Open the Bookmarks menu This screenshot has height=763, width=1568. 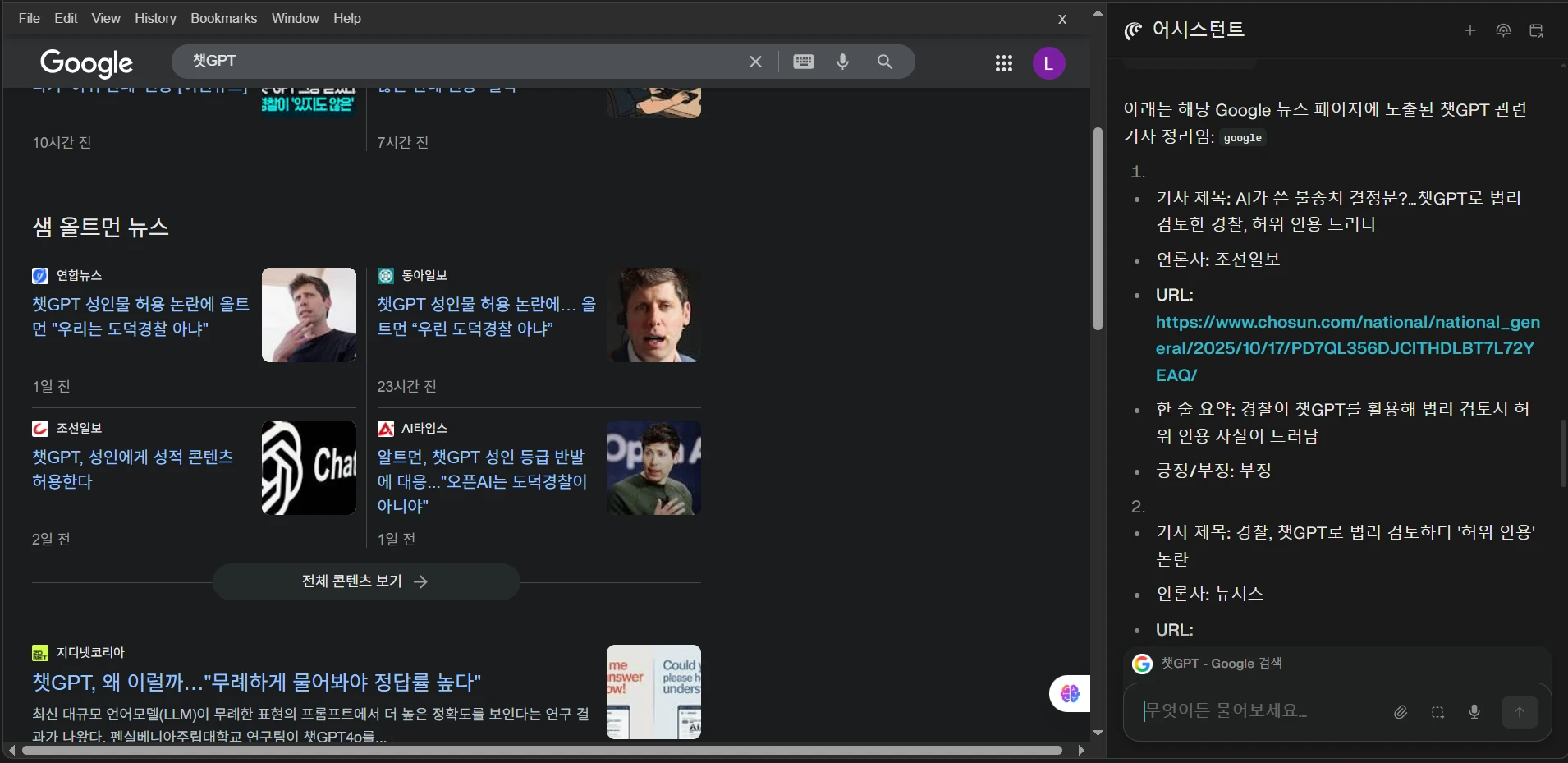pyautogui.click(x=223, y=18)
